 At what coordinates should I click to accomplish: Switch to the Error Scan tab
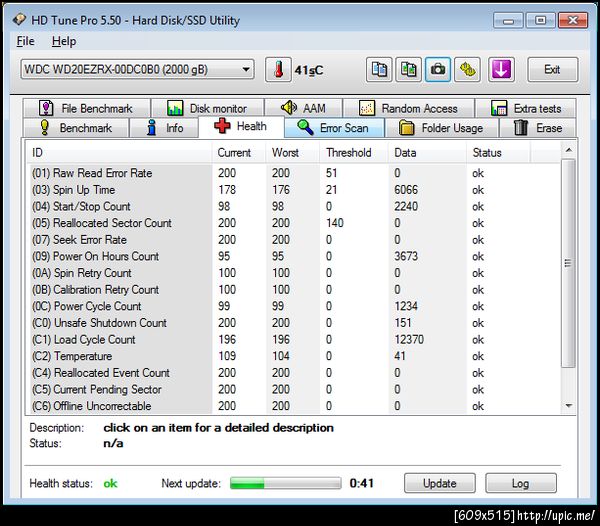[x=334, y=128]
